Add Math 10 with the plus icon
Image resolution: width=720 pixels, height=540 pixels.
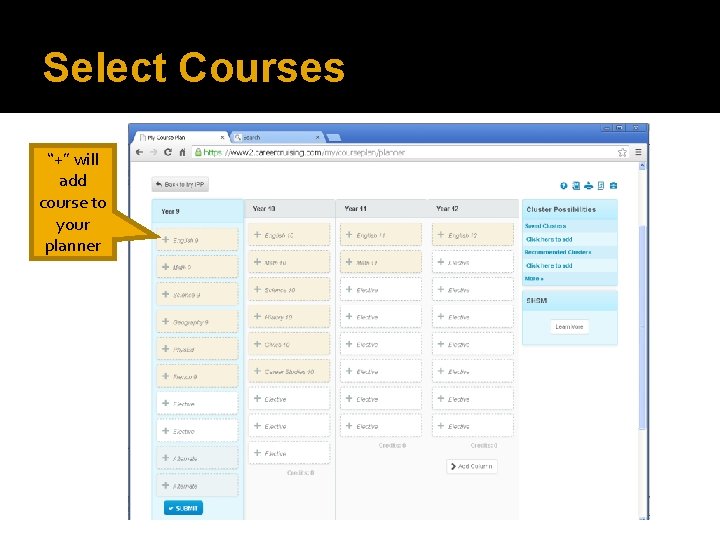tap(257, 262)
